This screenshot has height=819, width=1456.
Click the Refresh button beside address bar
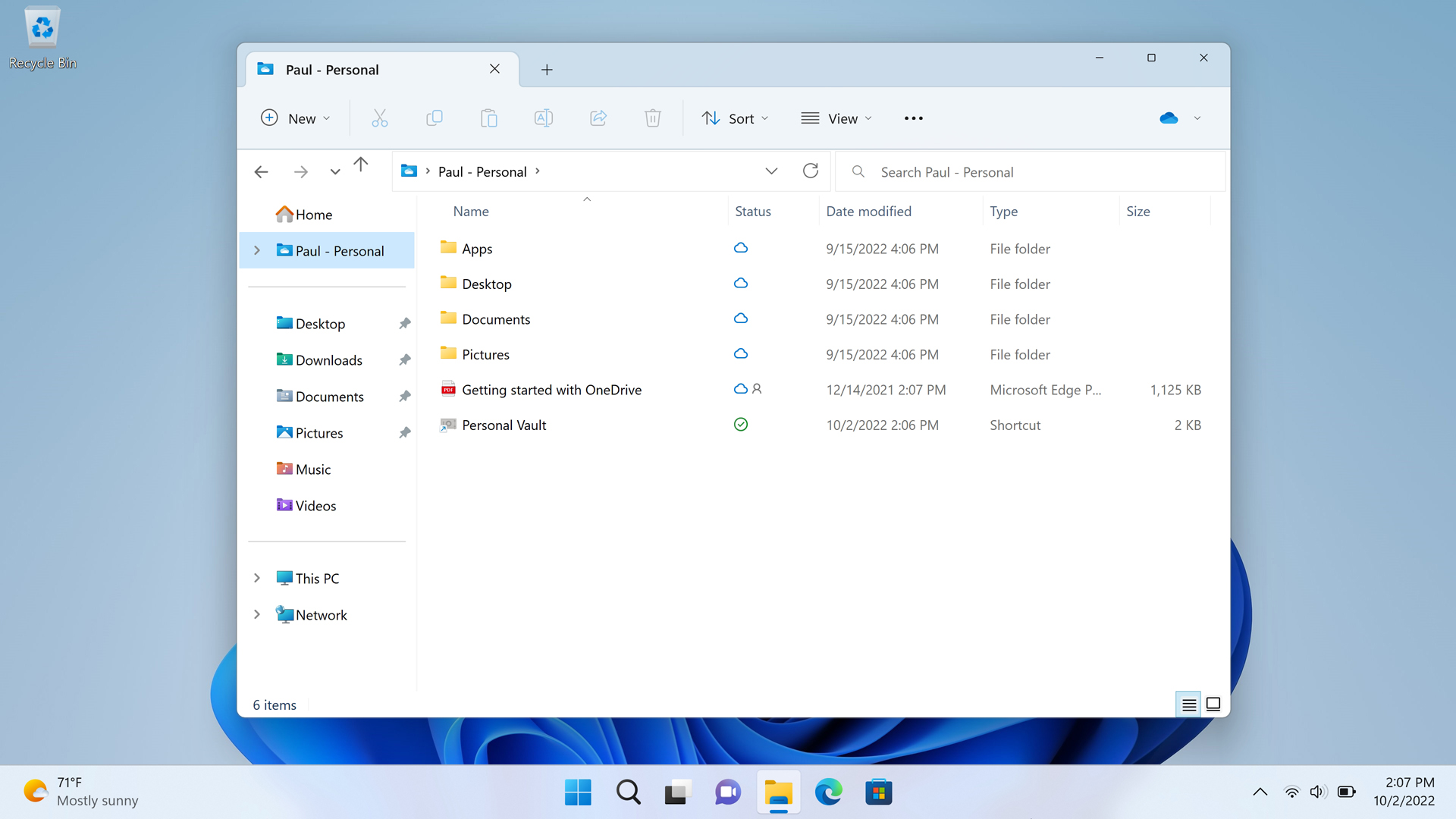point(810,171)
